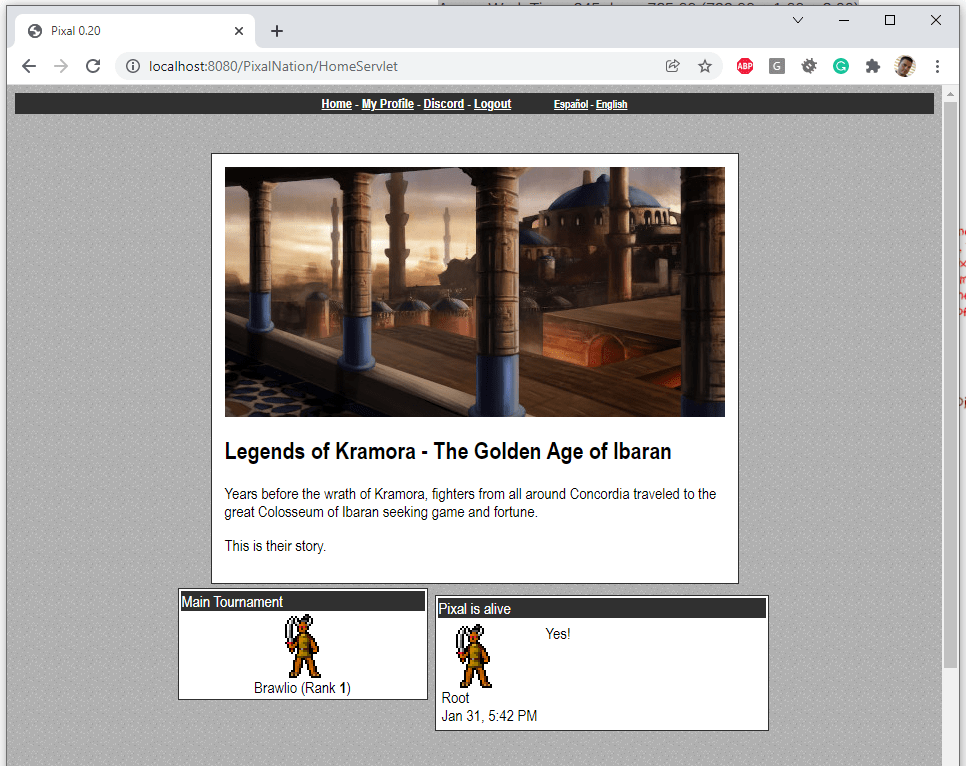This screenshot has width=966, height=766.
Task: Click the Ibaran colosseum banner image
Action: [x=474, y=291]
